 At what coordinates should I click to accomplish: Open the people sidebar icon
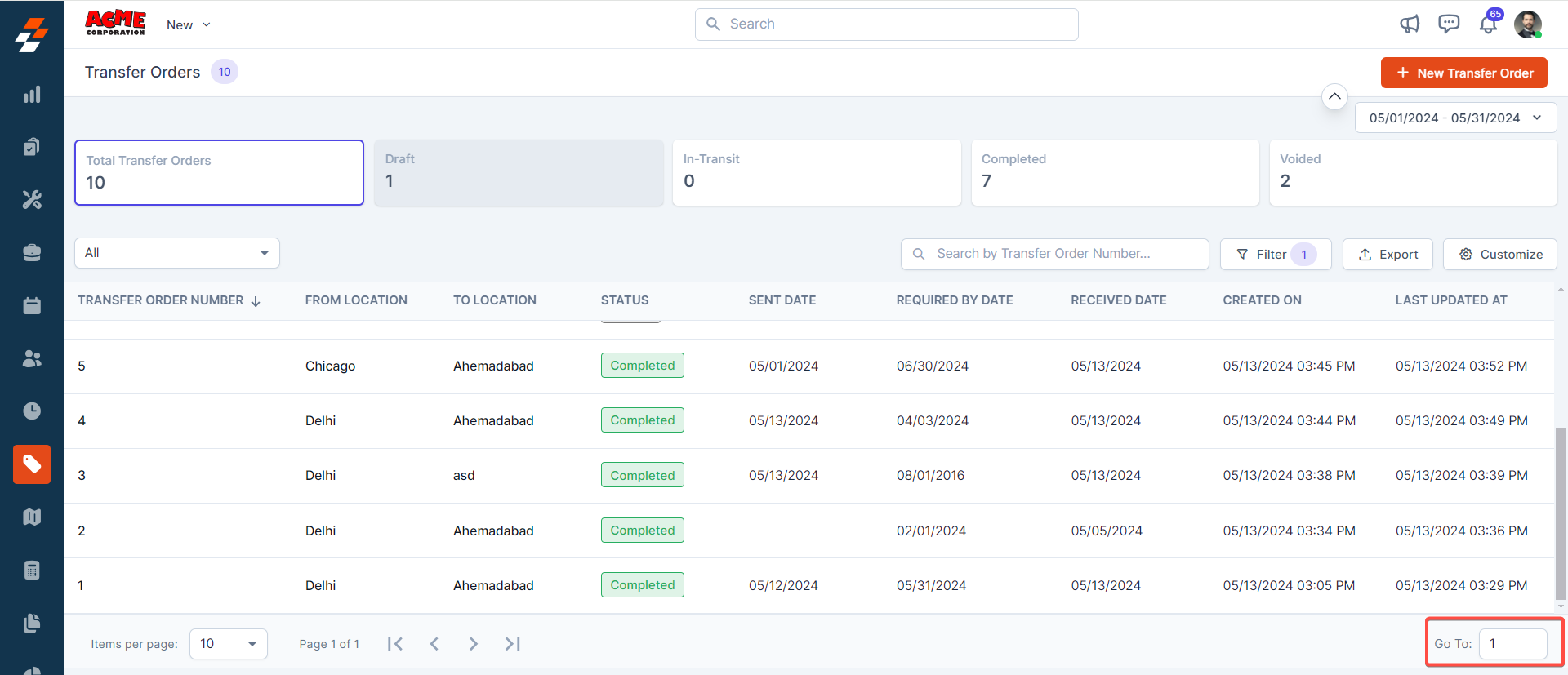32,358
